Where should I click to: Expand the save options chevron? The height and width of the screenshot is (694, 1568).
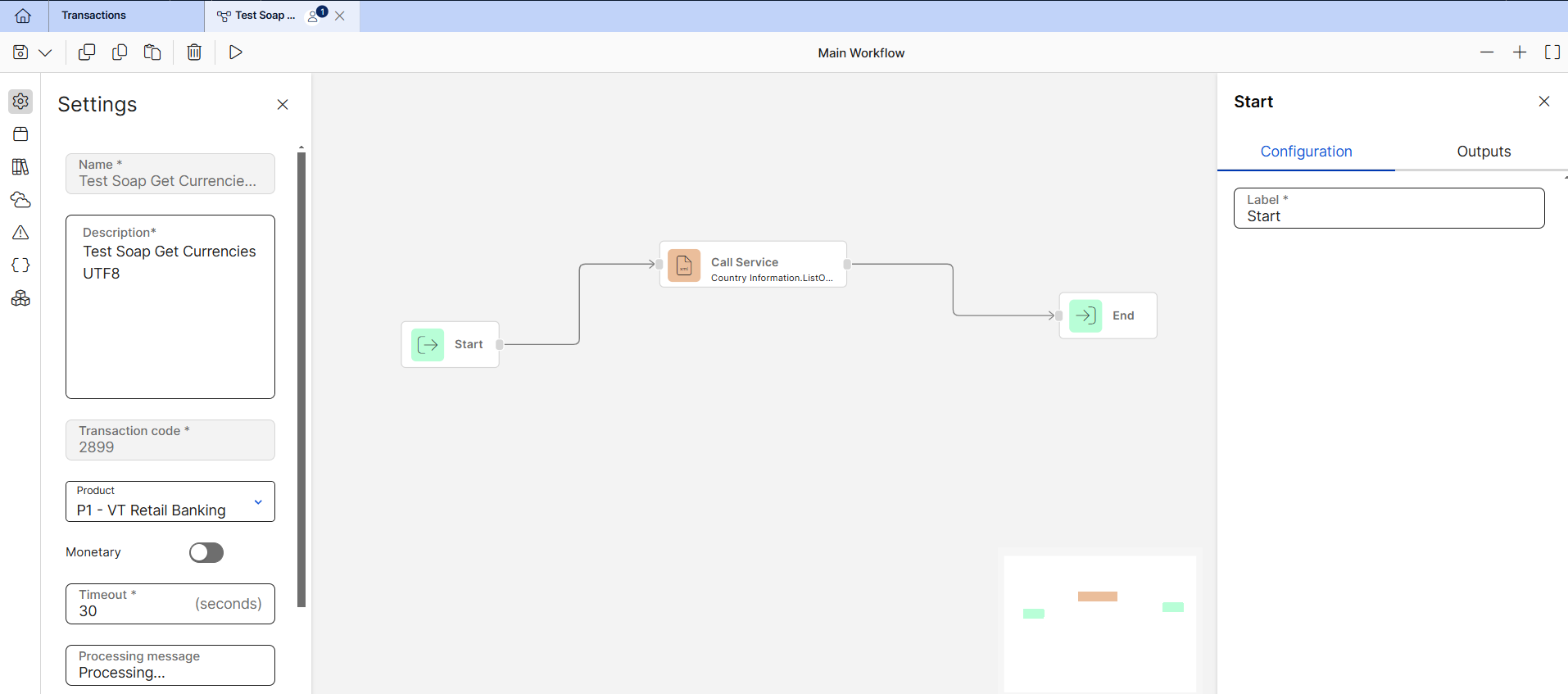coord(46,52)
